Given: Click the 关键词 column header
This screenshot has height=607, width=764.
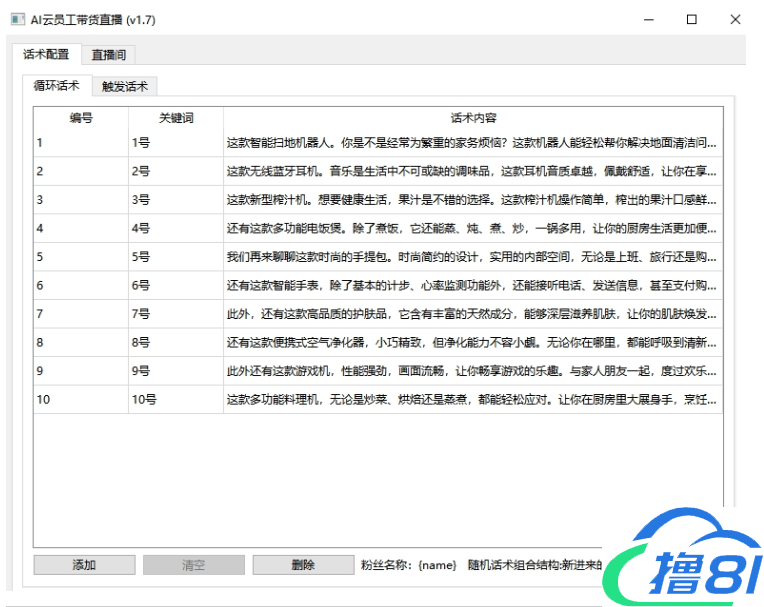Looking at the screenshot, I should 176,118.
